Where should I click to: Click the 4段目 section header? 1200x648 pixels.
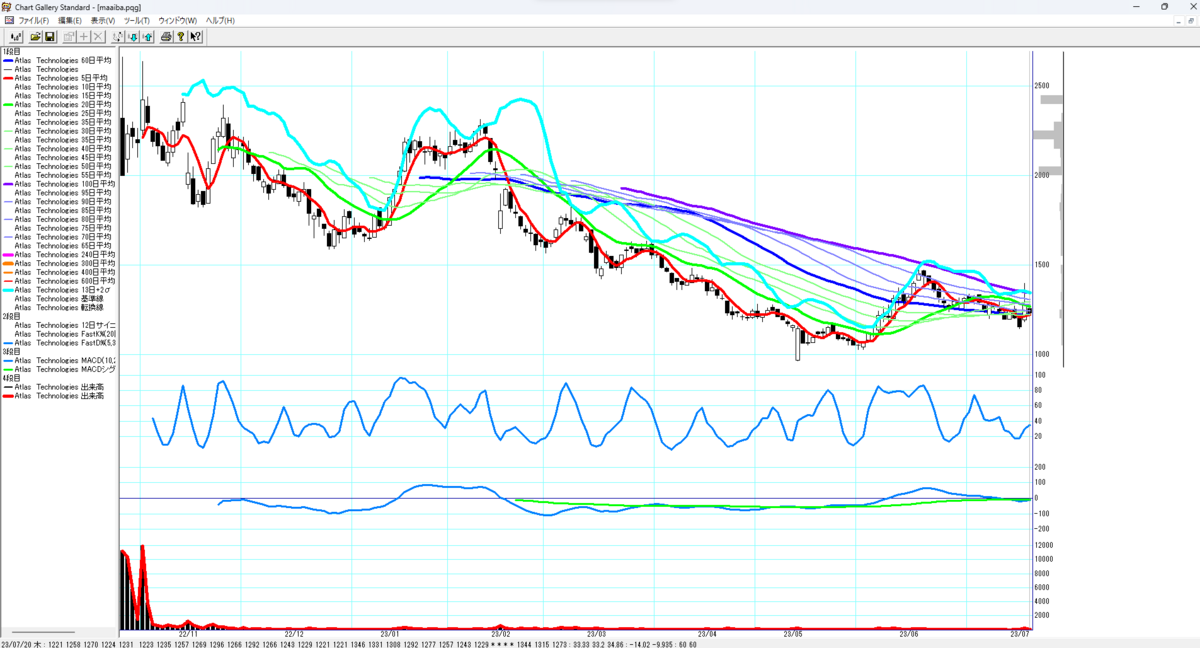click(x=10, y=378)
